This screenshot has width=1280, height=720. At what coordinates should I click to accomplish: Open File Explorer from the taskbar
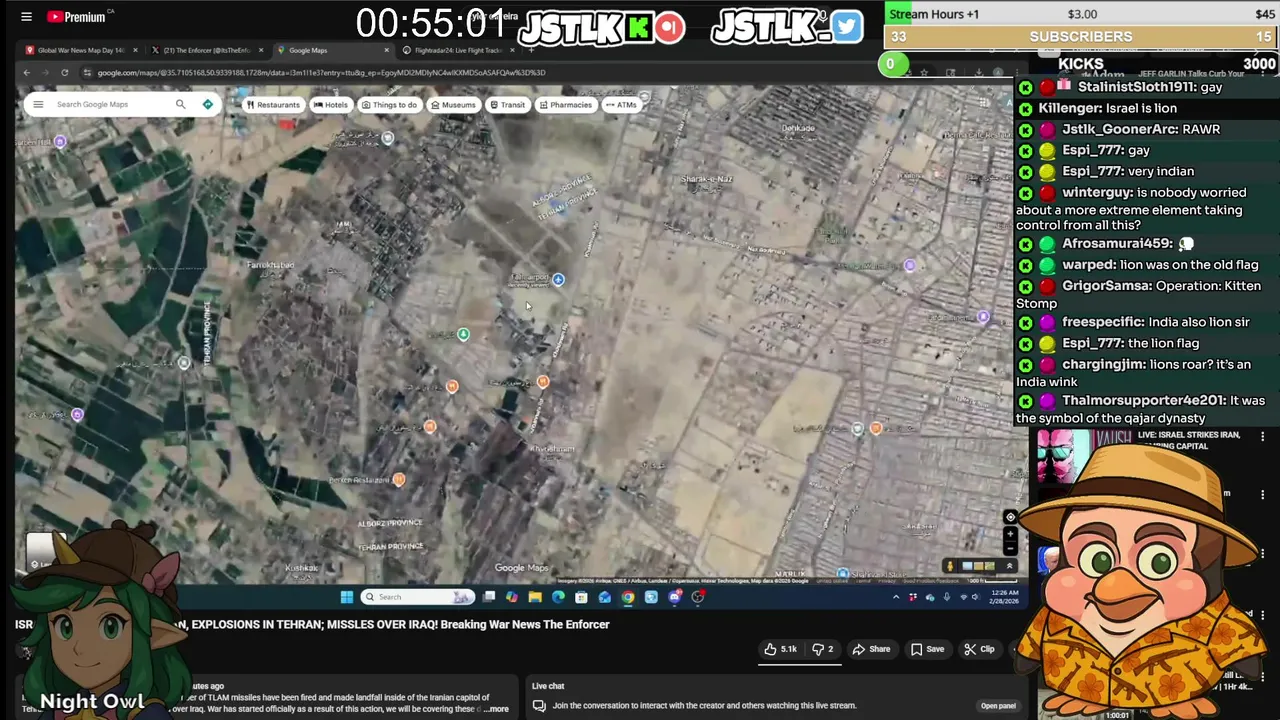tap(535, 597)
